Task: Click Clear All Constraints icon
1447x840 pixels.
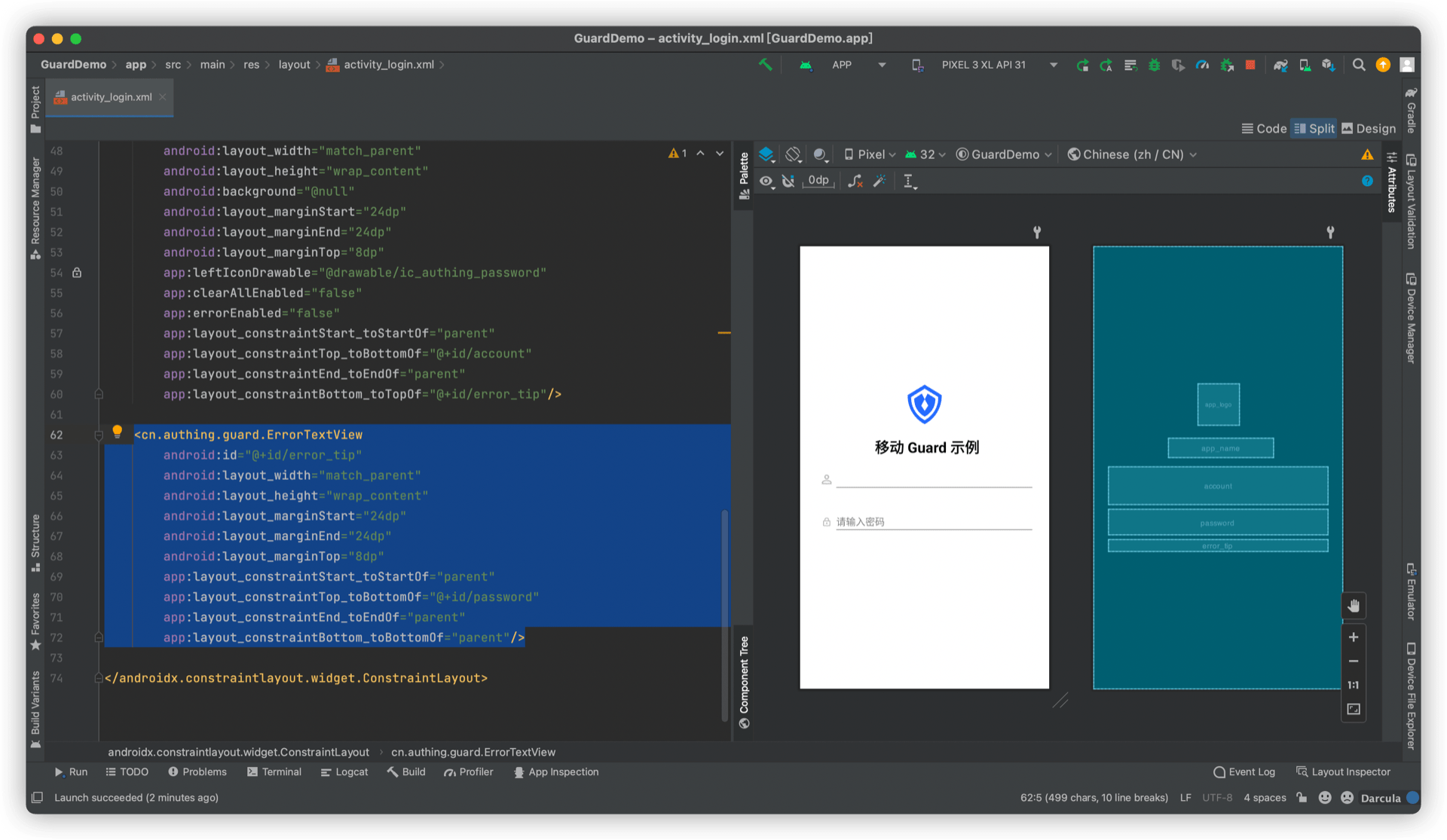Action: [x=855, y=181]
